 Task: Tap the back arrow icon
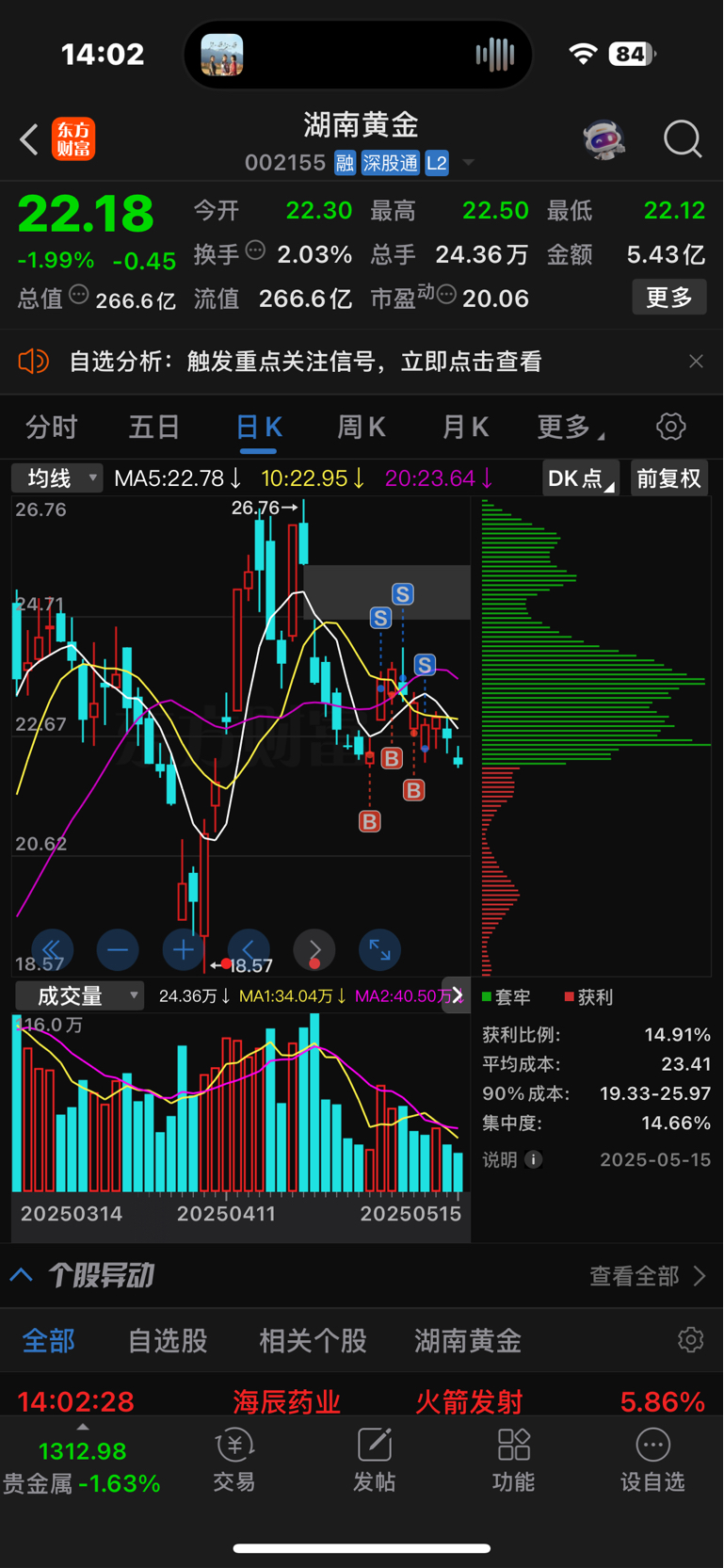point(29,139)
